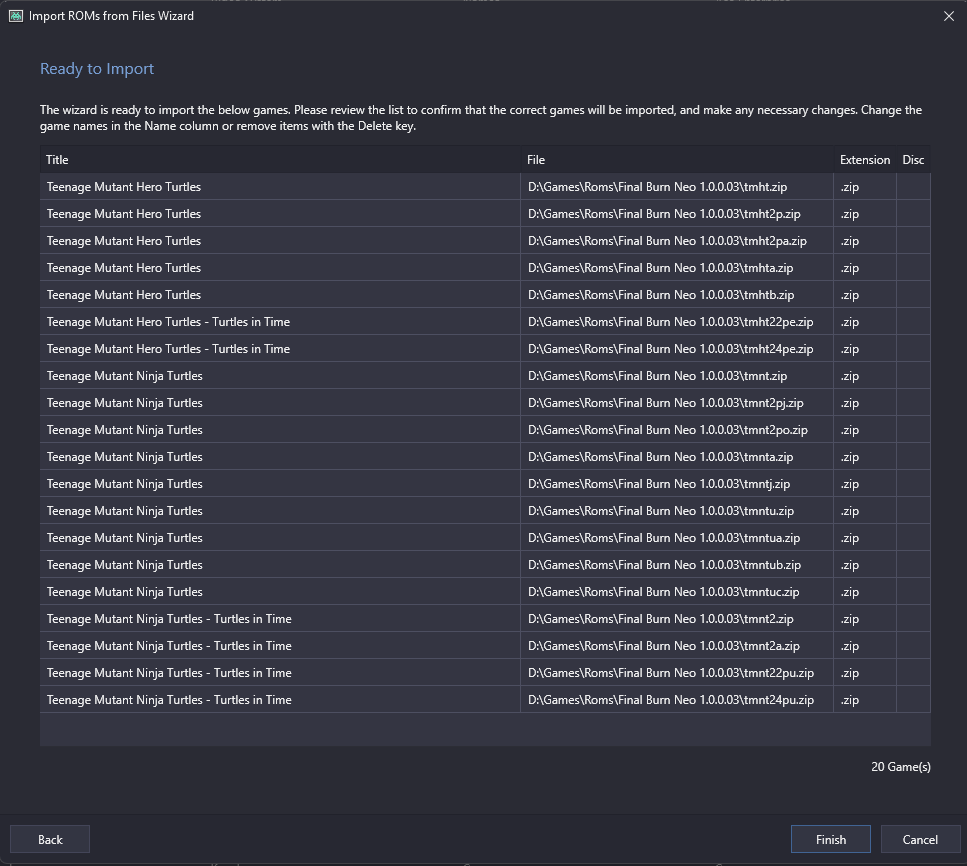The width and height of the screenshot is (967, 866).
Task: Click the .zip extension cell for tmhtb.zip
Action: tap(865, 295)
